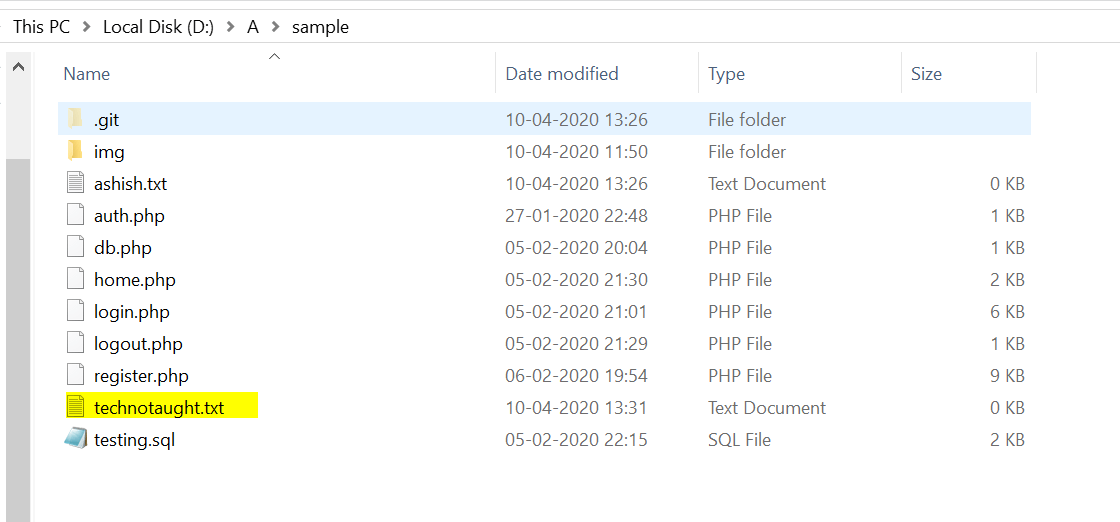Click the sort arrow above the Name column

point(274,56)
